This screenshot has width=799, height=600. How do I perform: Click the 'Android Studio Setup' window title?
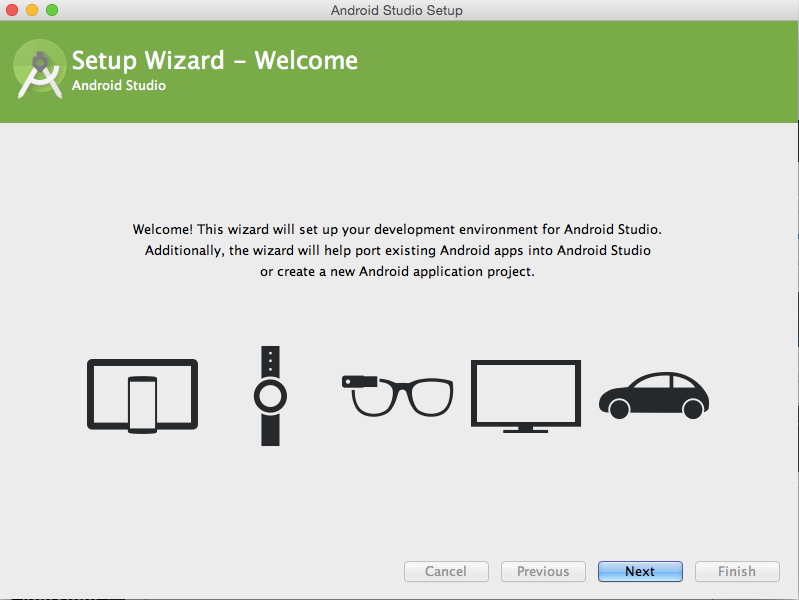point(396,10)
